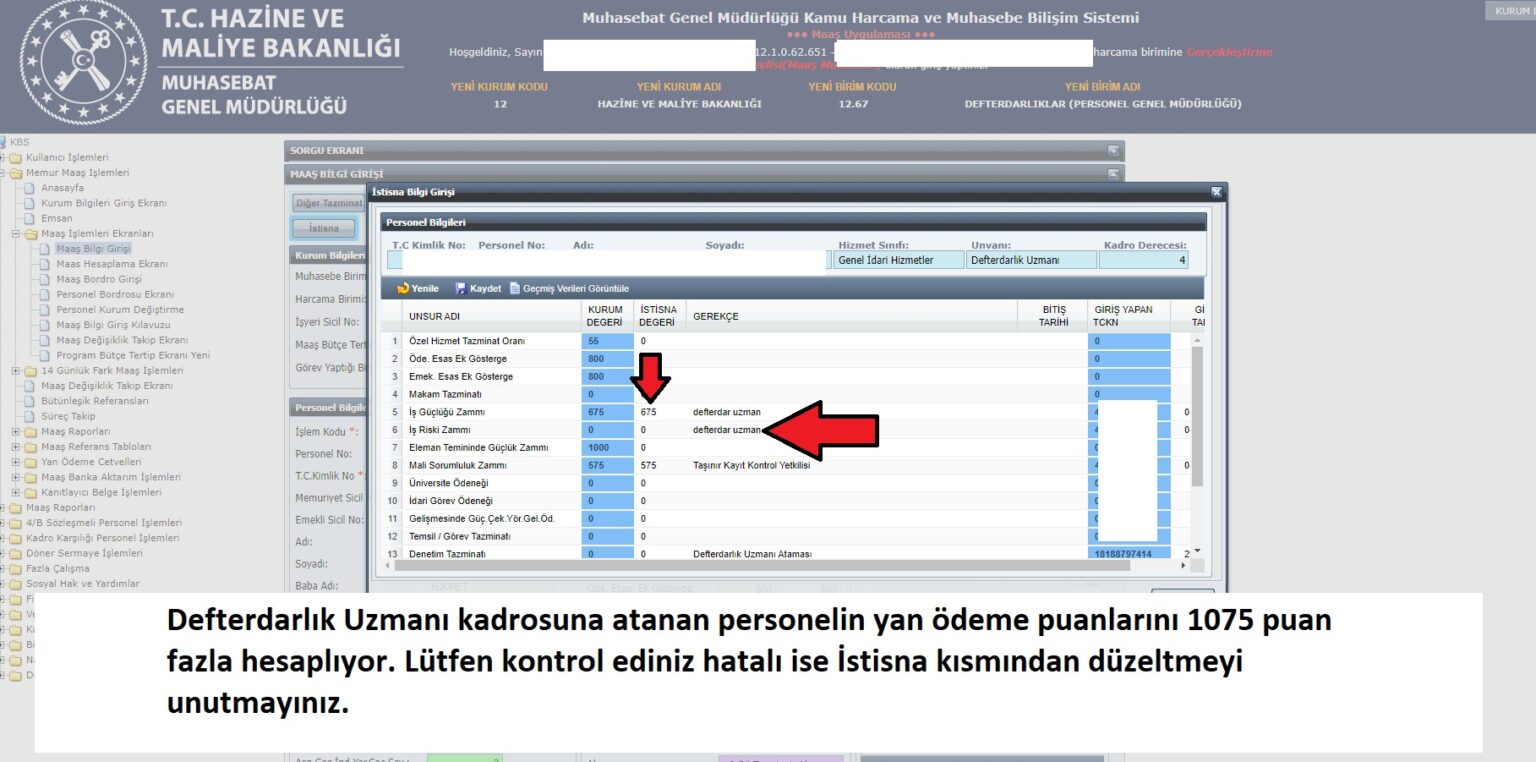Image resolution: width=1536 pixels, height=762 pixels.
Task: Click folder icon beside Maaş Raporları under Memur
Action: pos(31,431)
